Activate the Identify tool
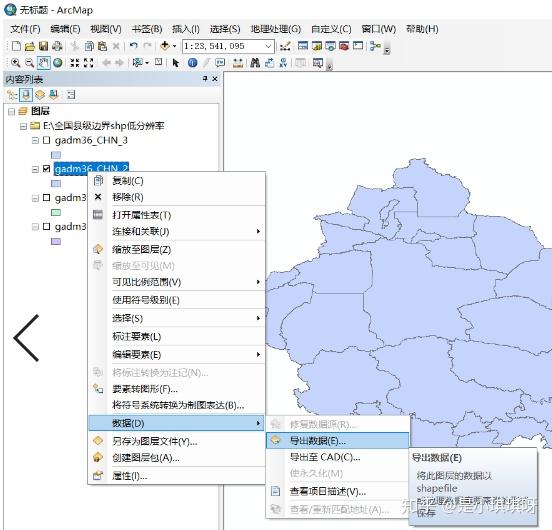Screen dimensions: 552x530 [x=192, y=63]
